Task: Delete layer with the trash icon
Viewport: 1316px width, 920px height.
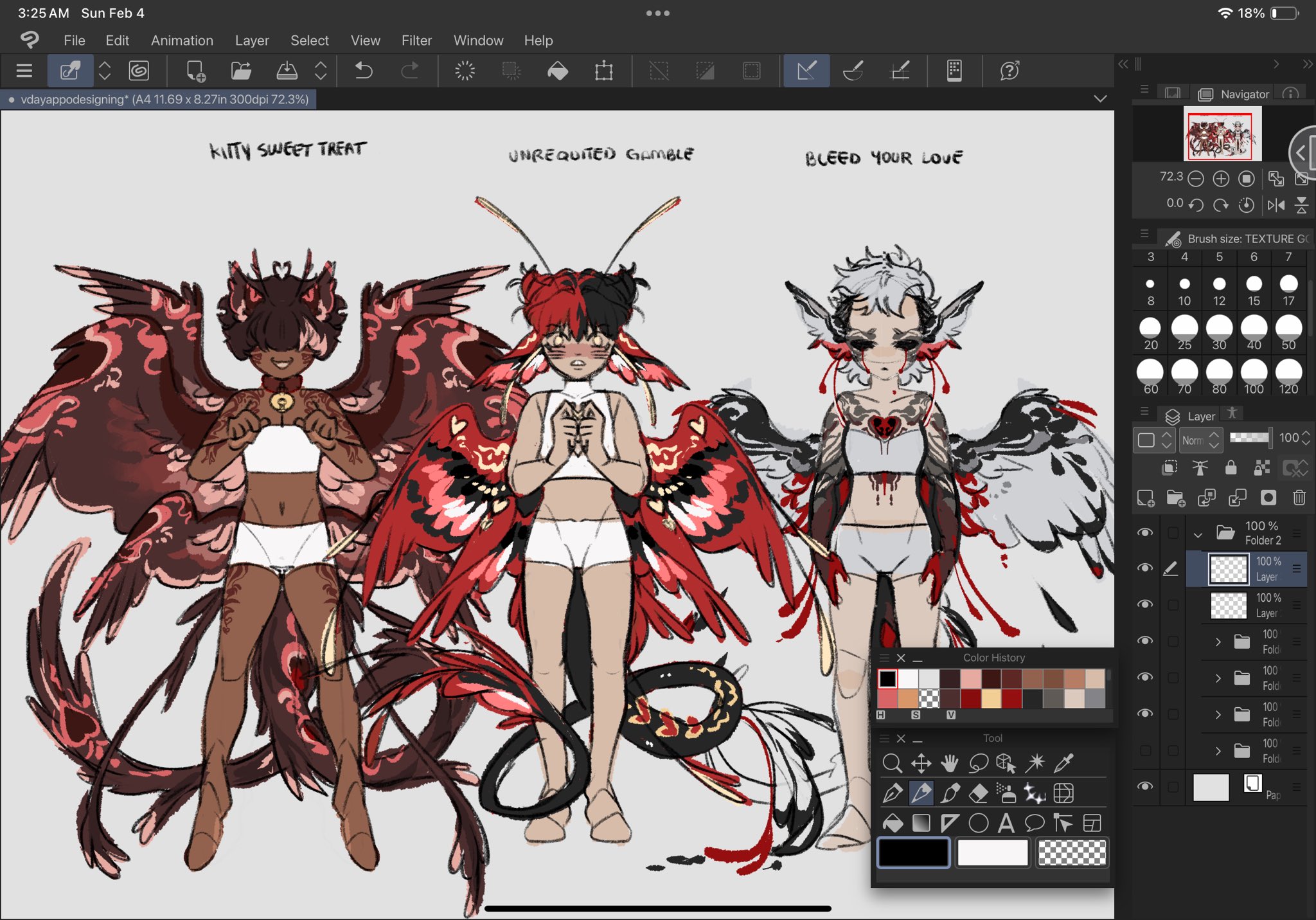Action: click(x=1299, y=498)
